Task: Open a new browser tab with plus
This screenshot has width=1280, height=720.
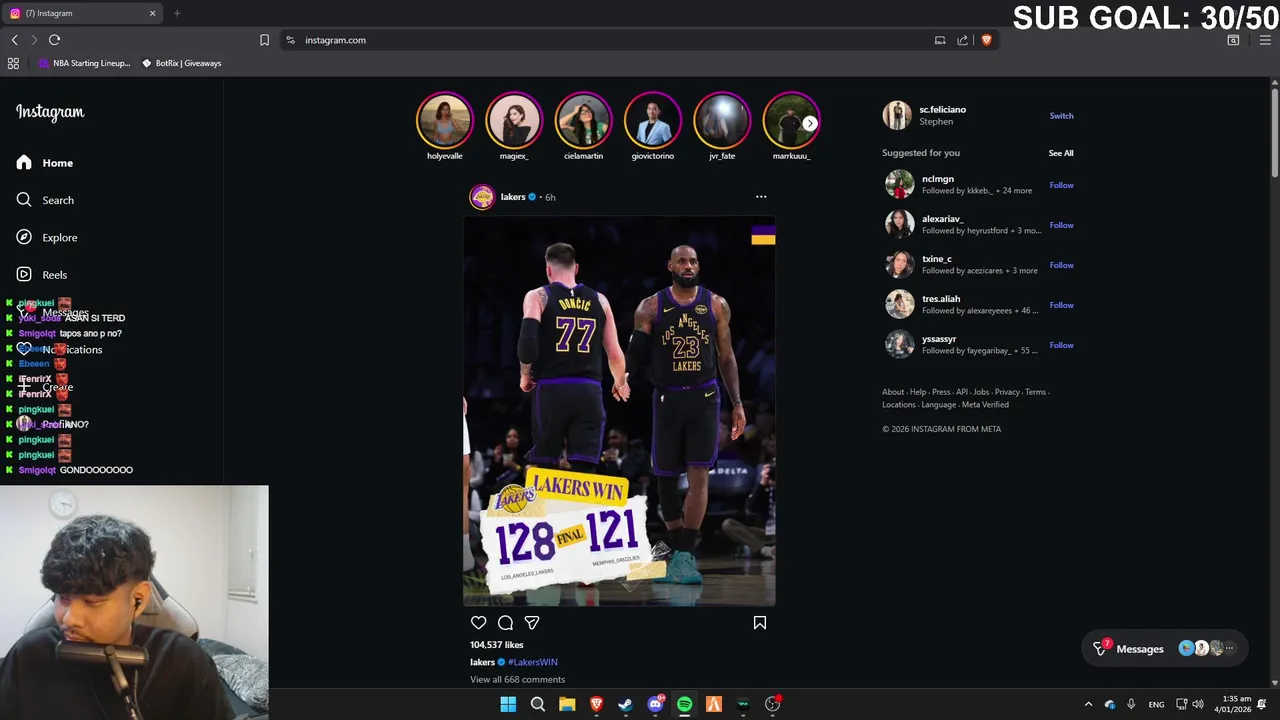Action: (x=177, y=13)
